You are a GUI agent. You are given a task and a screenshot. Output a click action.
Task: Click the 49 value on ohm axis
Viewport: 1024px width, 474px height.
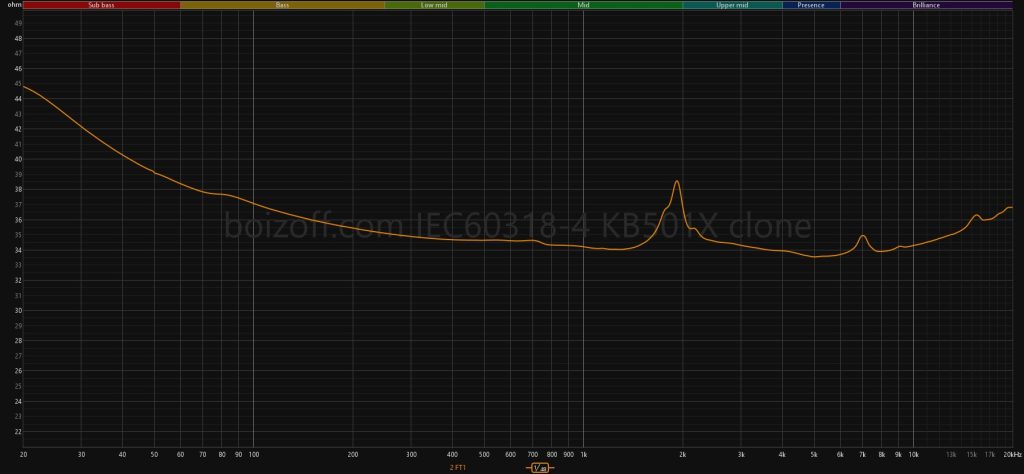18,23
